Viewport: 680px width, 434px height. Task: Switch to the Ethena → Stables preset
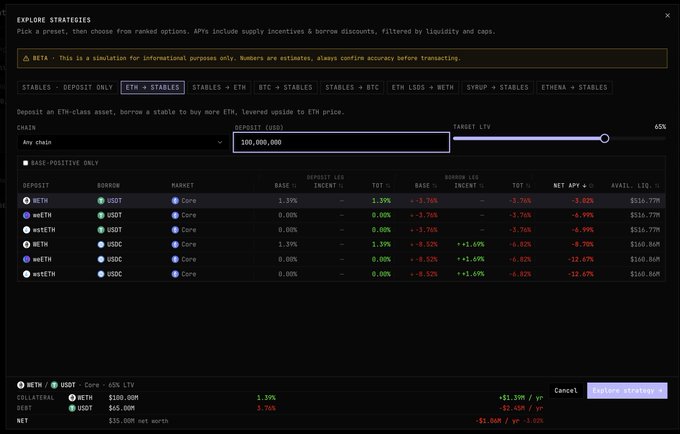pos(575,88)
